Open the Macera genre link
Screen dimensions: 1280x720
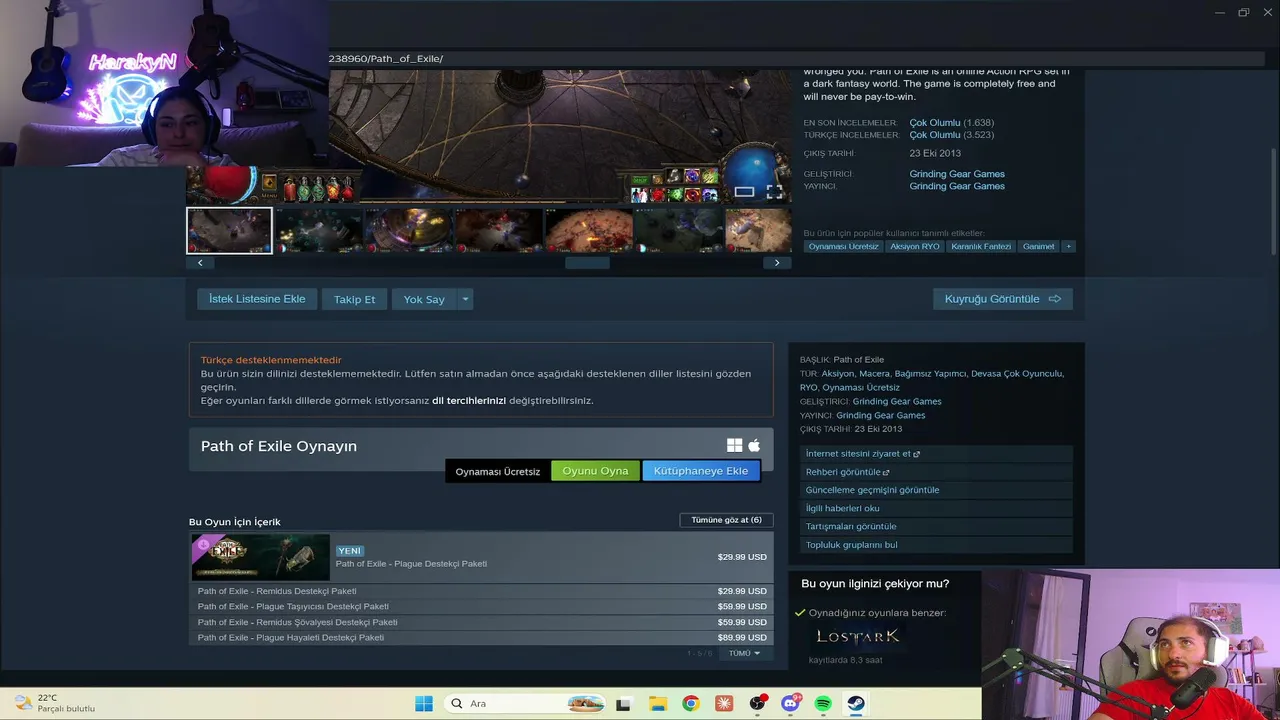pos(874,374)
